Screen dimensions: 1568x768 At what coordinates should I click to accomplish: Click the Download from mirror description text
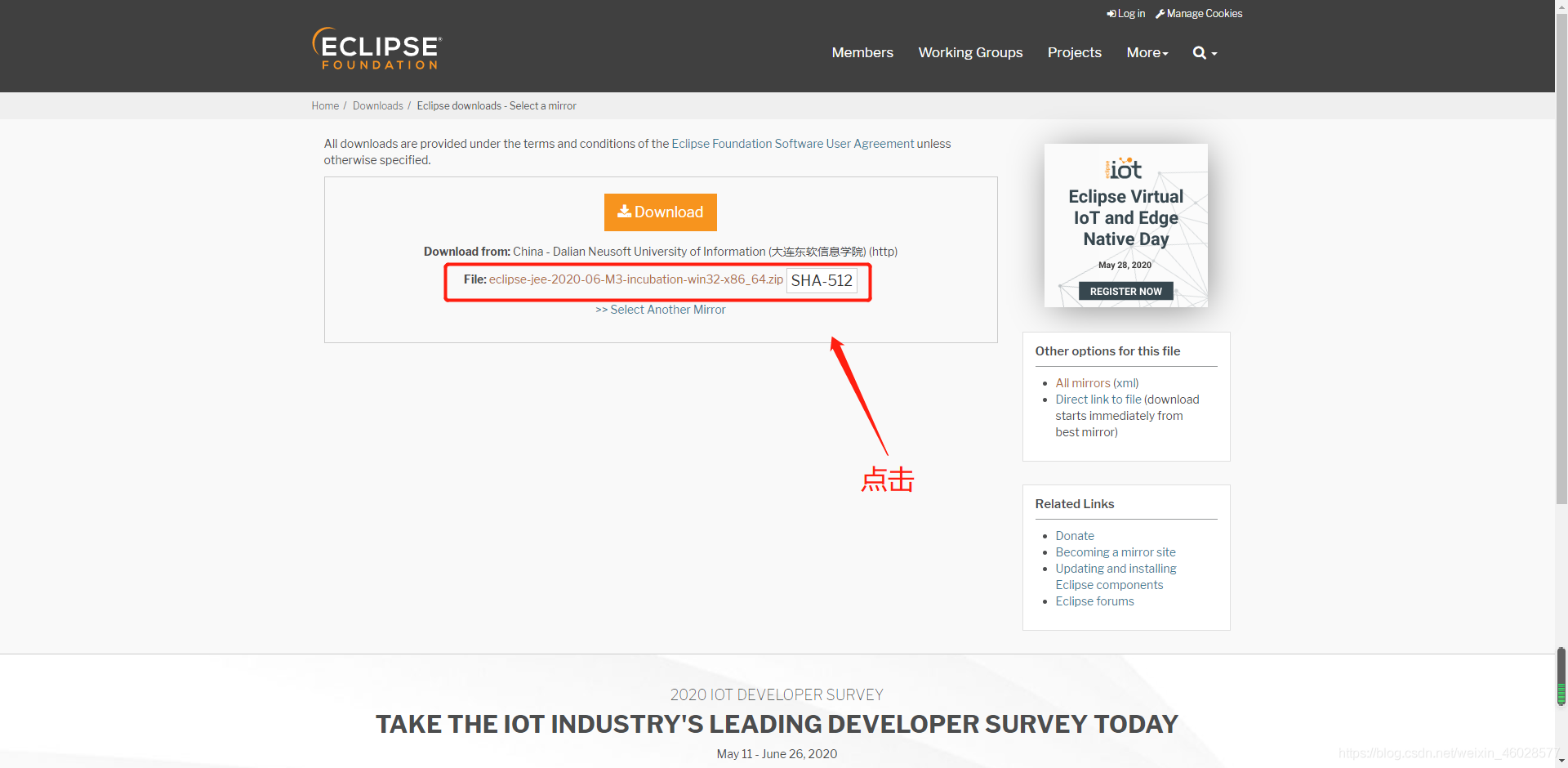[661, 252]
